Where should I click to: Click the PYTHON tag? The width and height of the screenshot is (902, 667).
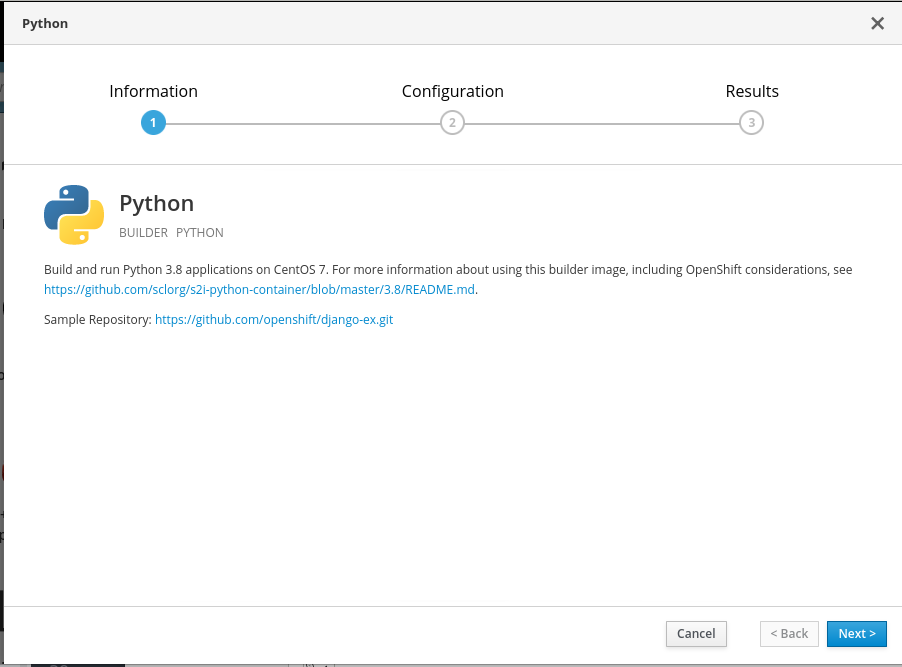(200, 233)
